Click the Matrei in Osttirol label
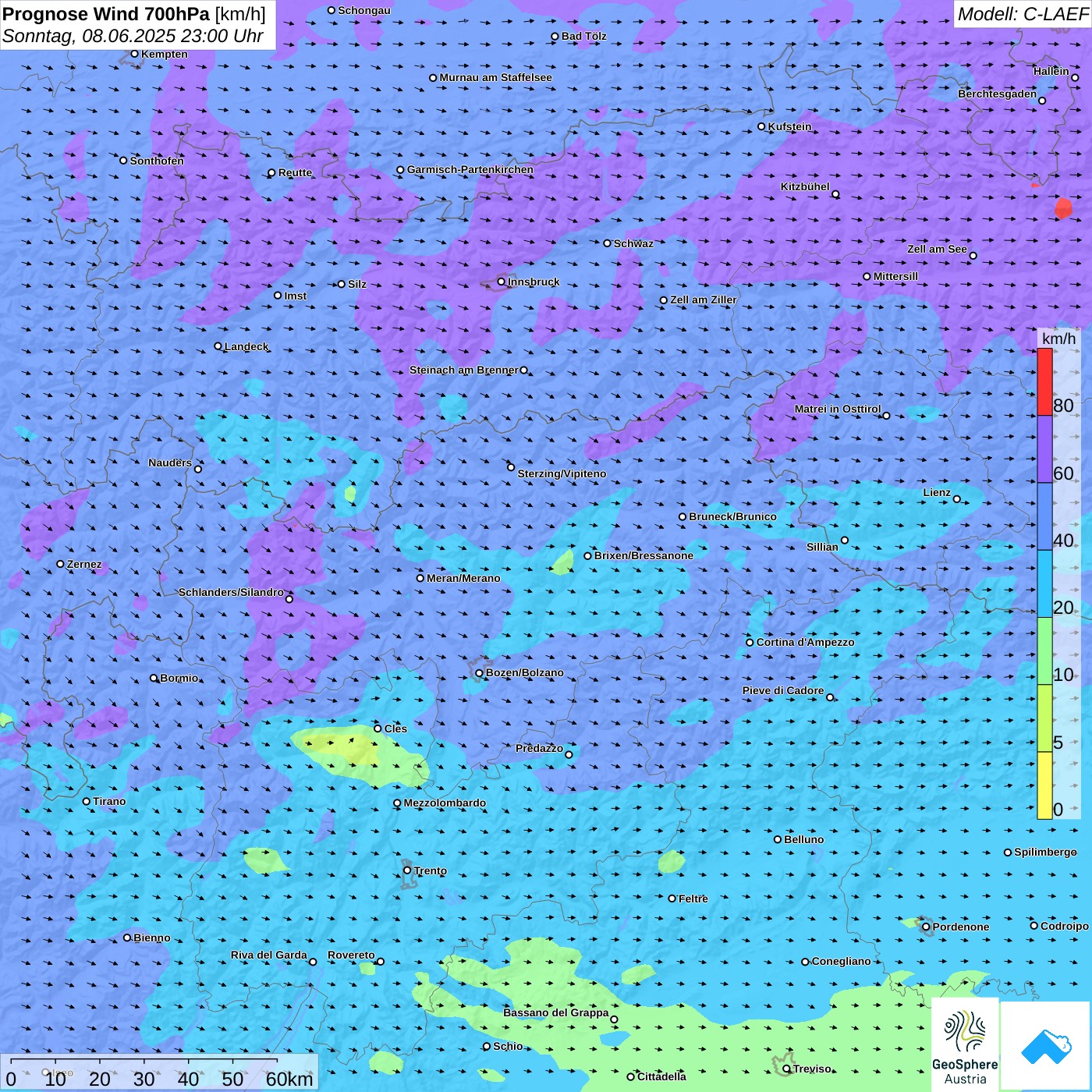 838,409
